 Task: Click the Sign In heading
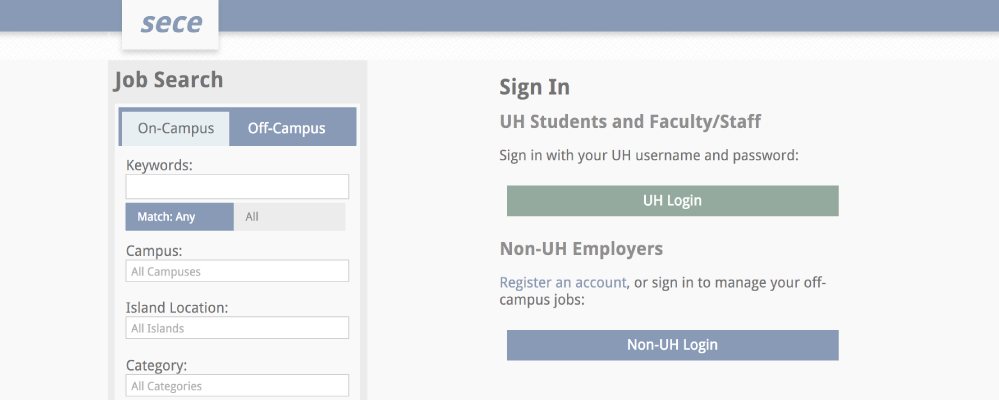535,87
